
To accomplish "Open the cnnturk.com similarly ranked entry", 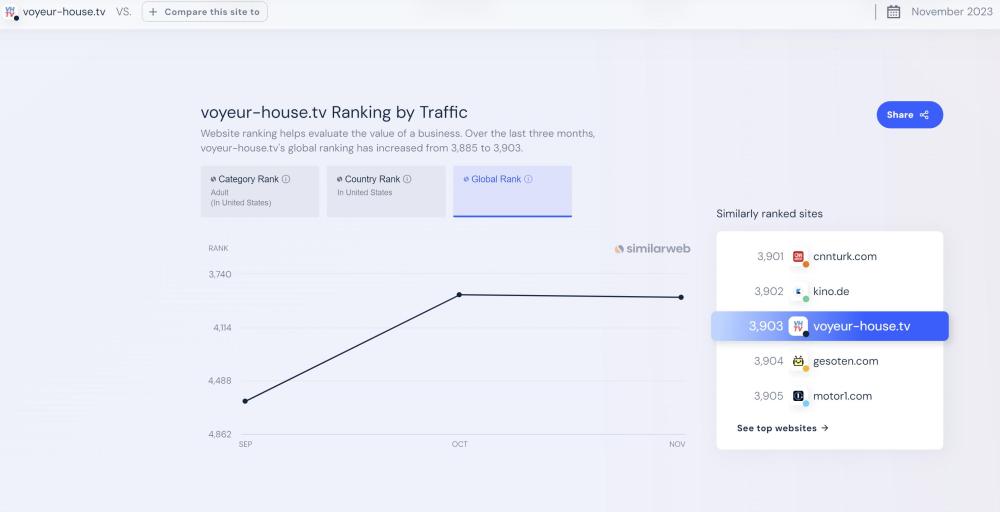I will 844,257.
